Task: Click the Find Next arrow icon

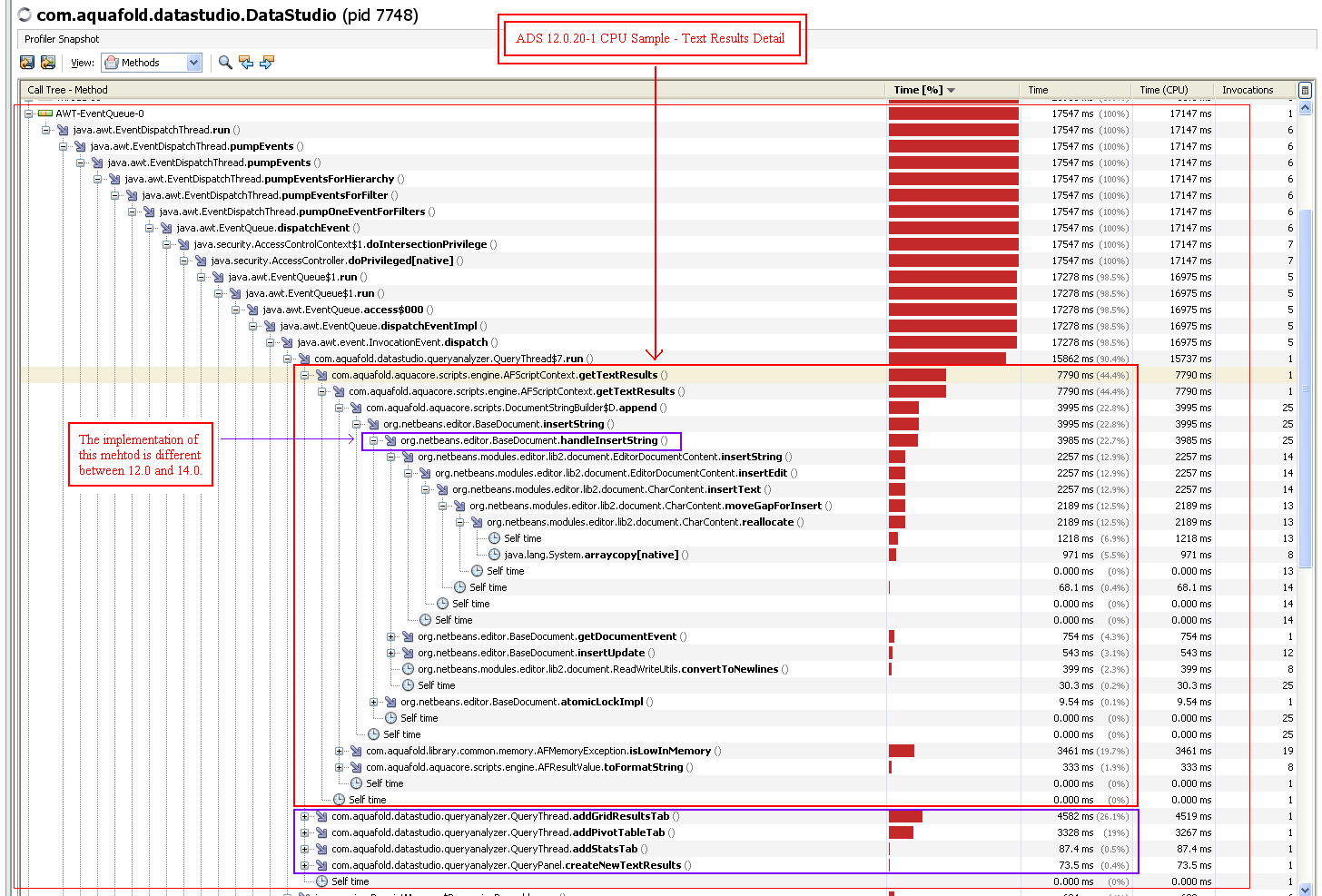Action: 267,63
